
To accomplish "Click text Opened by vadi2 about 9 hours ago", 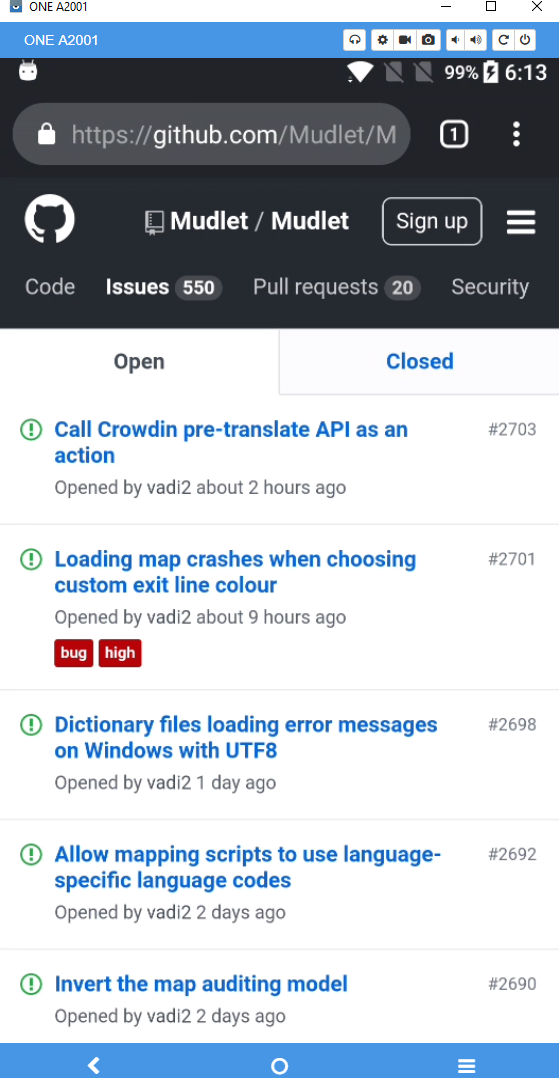I will tap(200, 618).
